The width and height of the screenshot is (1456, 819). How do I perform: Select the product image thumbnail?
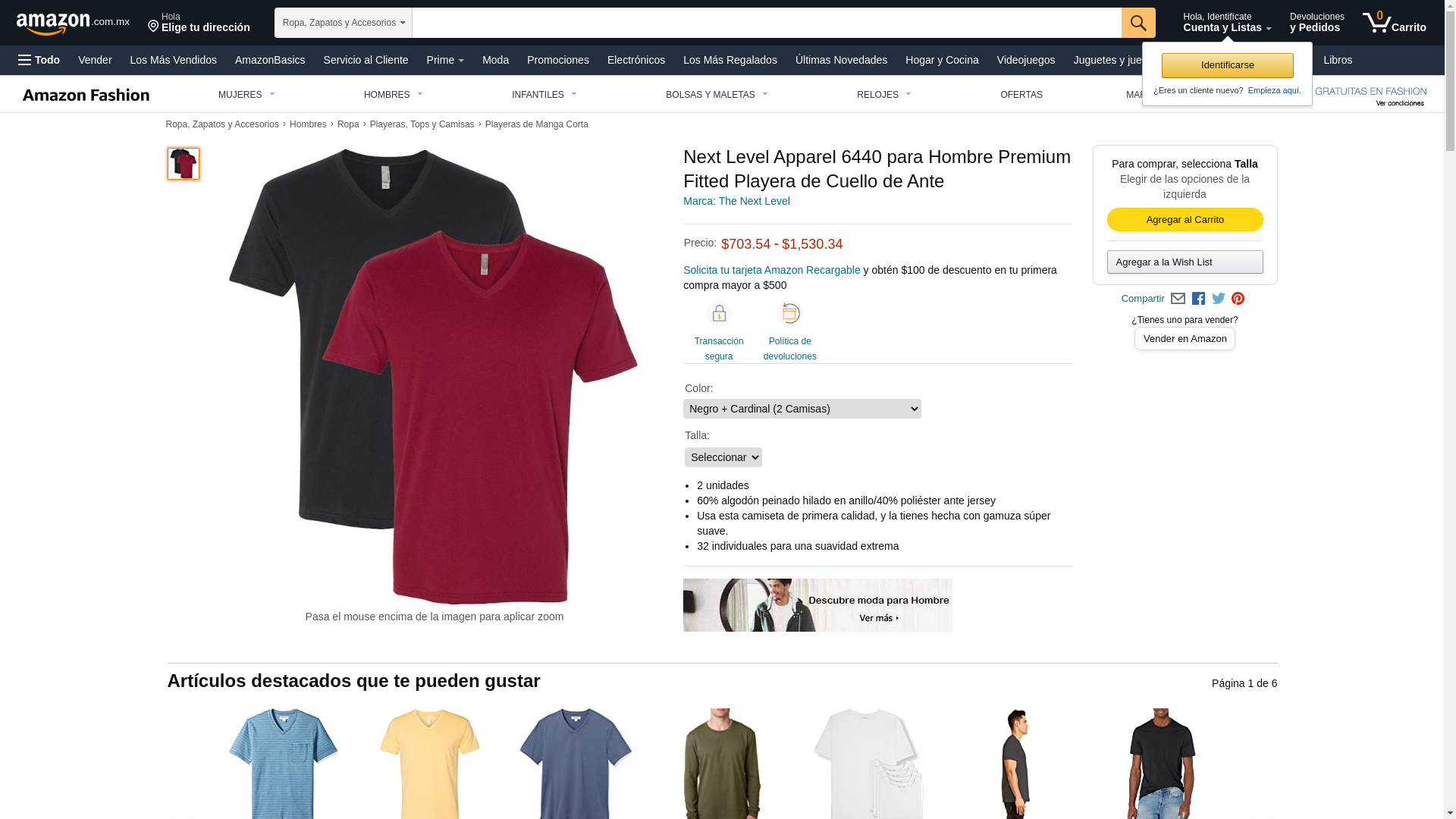184,164
